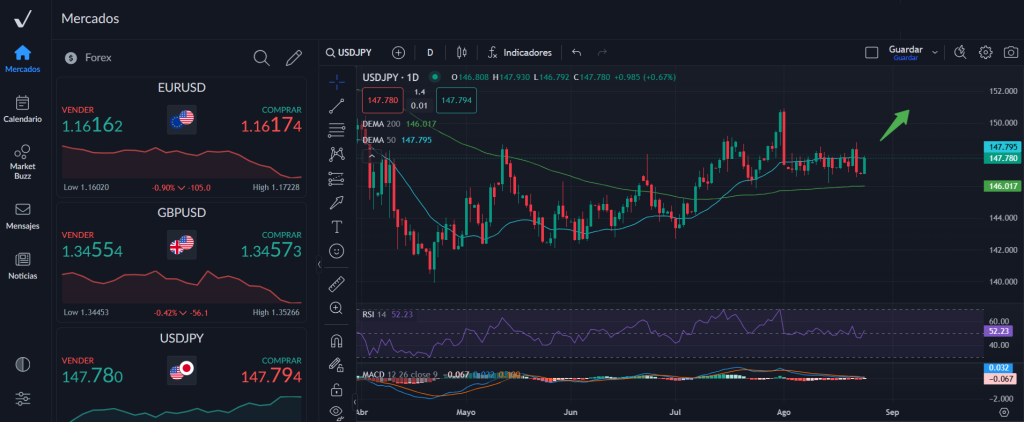
Task: Open the Noticias section
Action: 22,267
